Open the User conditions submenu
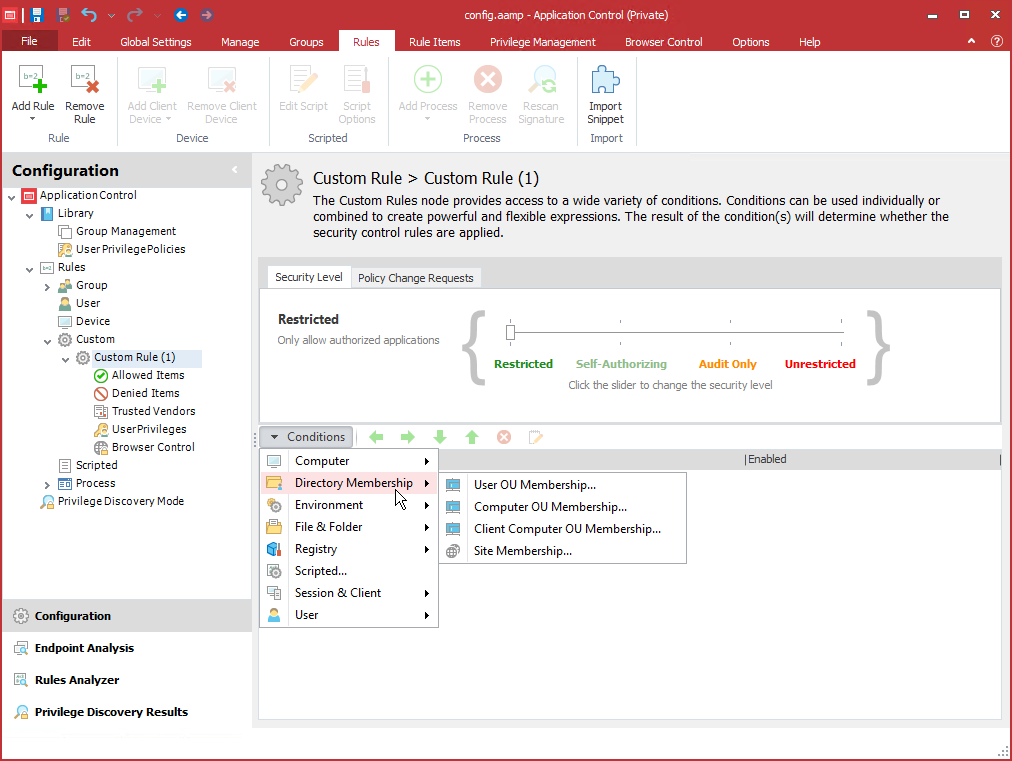The height and width of the screenshot is (761, 1012). click(x=349, y=614)
